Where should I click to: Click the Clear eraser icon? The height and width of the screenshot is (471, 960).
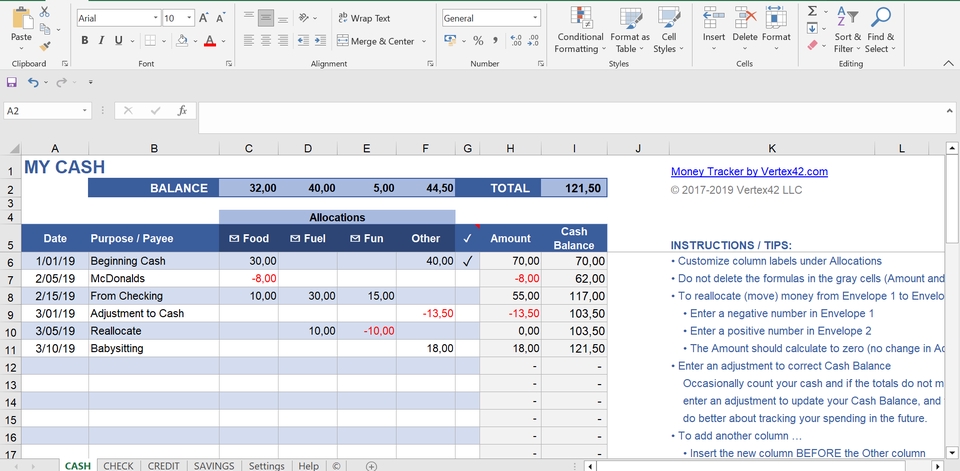[812, 45]
